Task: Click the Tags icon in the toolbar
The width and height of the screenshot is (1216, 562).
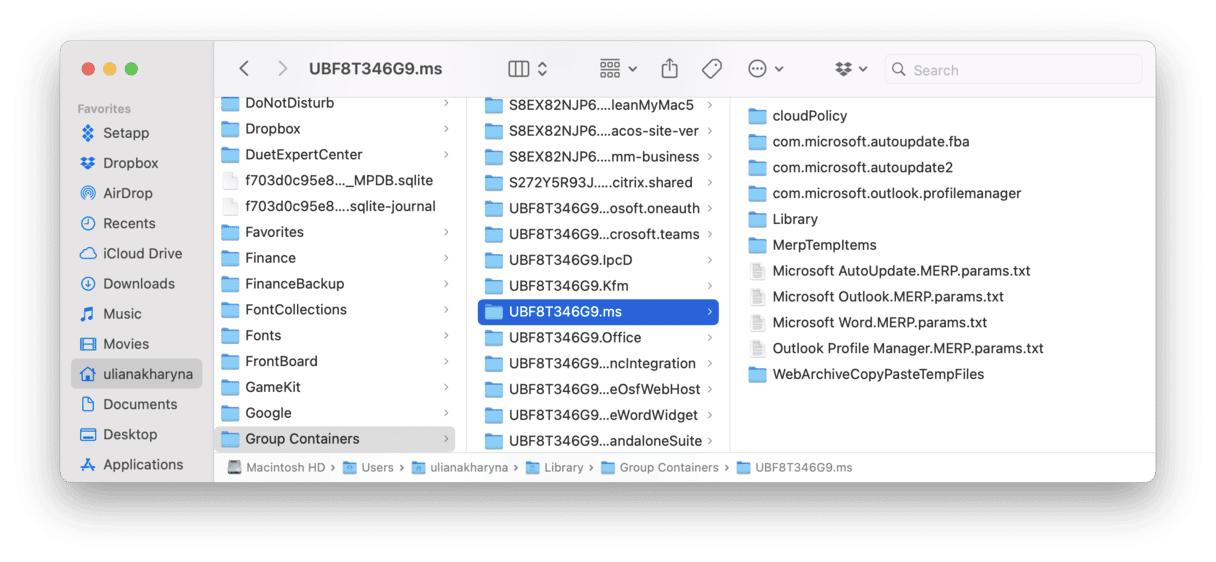Action: point(712,69)
